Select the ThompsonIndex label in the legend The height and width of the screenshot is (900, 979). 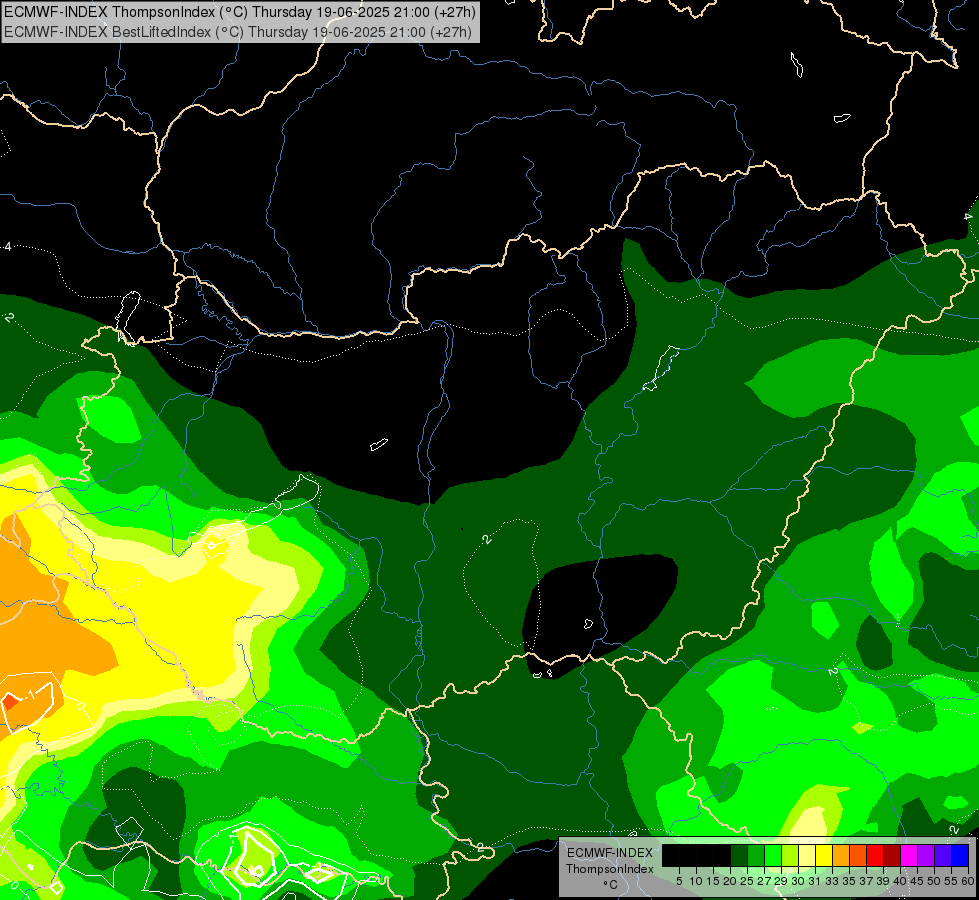610,869
